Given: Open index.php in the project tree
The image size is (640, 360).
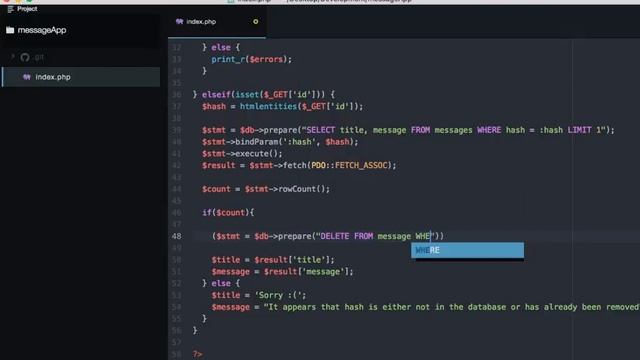Looking at the screenshot, I should pos(81,77).
